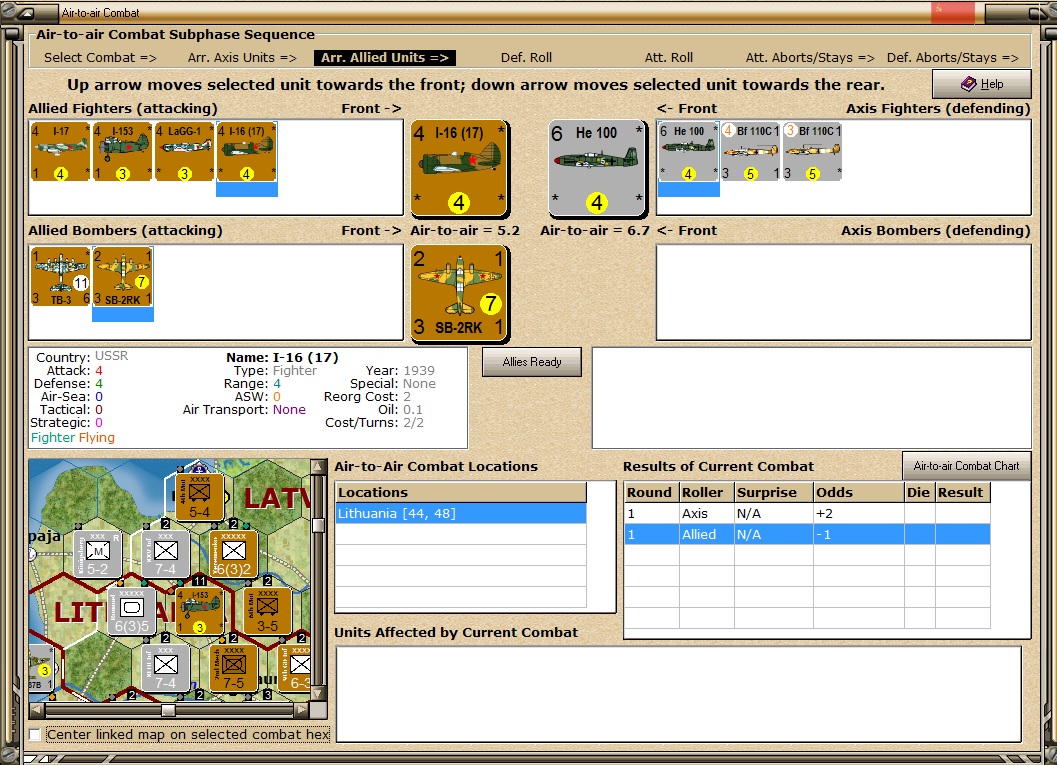Click the I-153 aircraft on the map
The width and height of the screenshot is (1057, 765).
click(200, 612)
